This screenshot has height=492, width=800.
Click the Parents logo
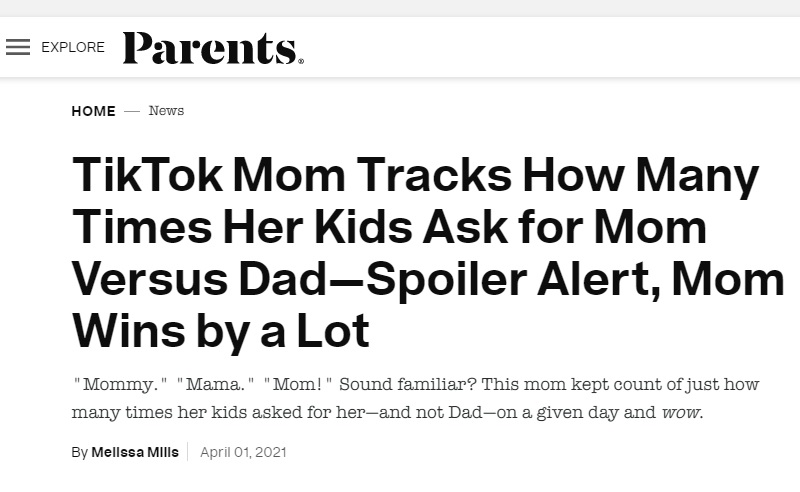(211, 48)
